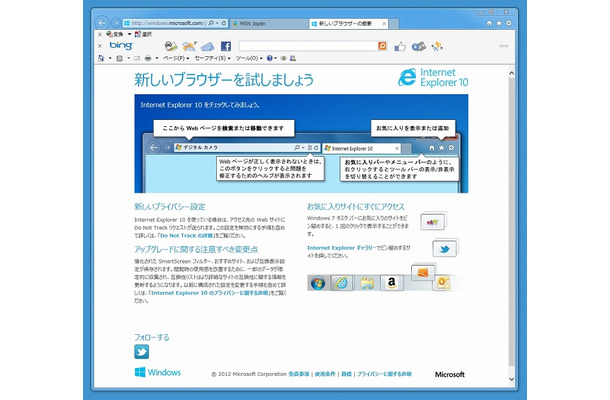Click the Forward navigation arrow
This screenshot has height=400, width=610.
[116, 23]
